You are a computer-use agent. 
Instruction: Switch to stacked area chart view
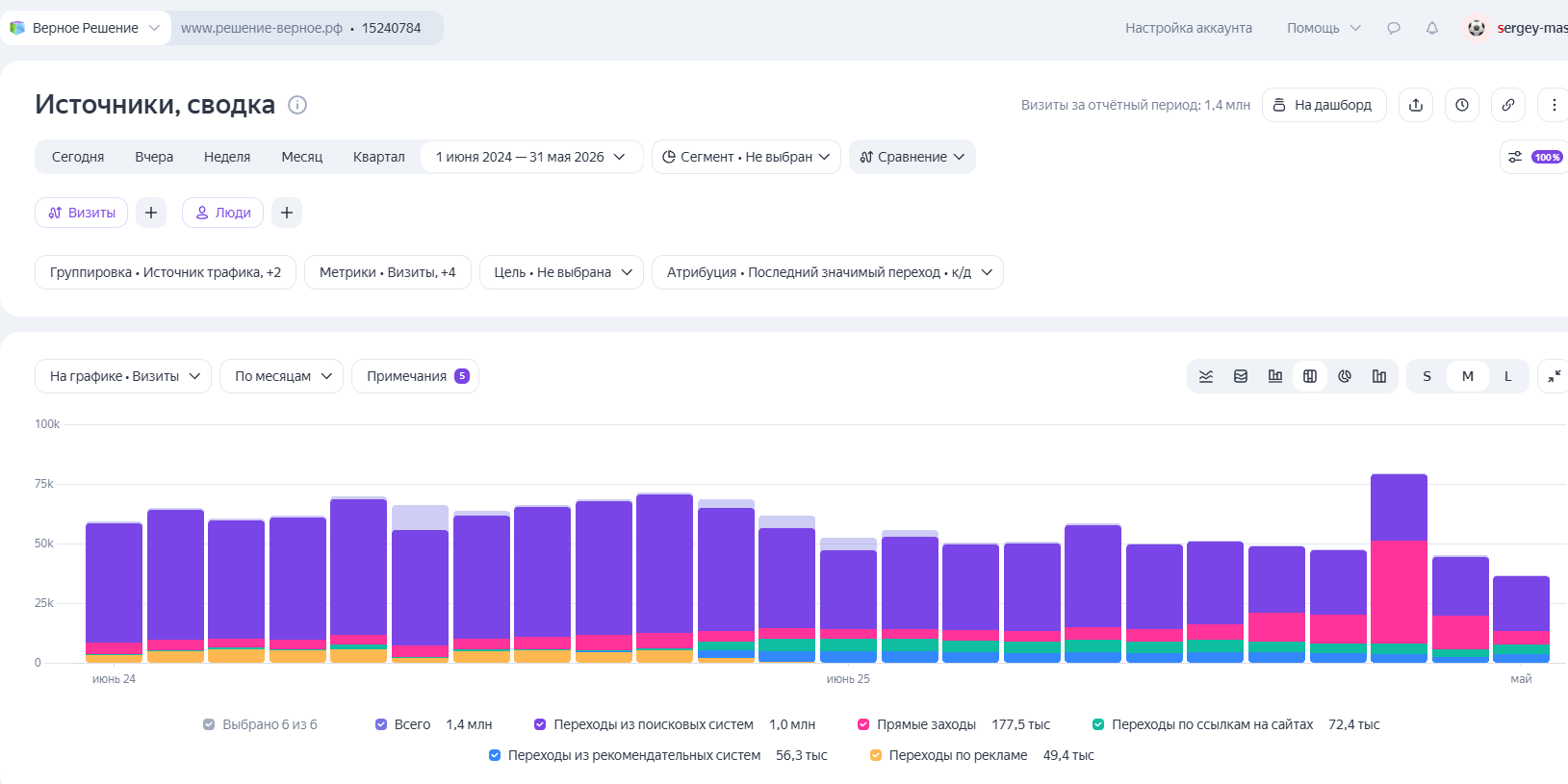[1241, 376]
